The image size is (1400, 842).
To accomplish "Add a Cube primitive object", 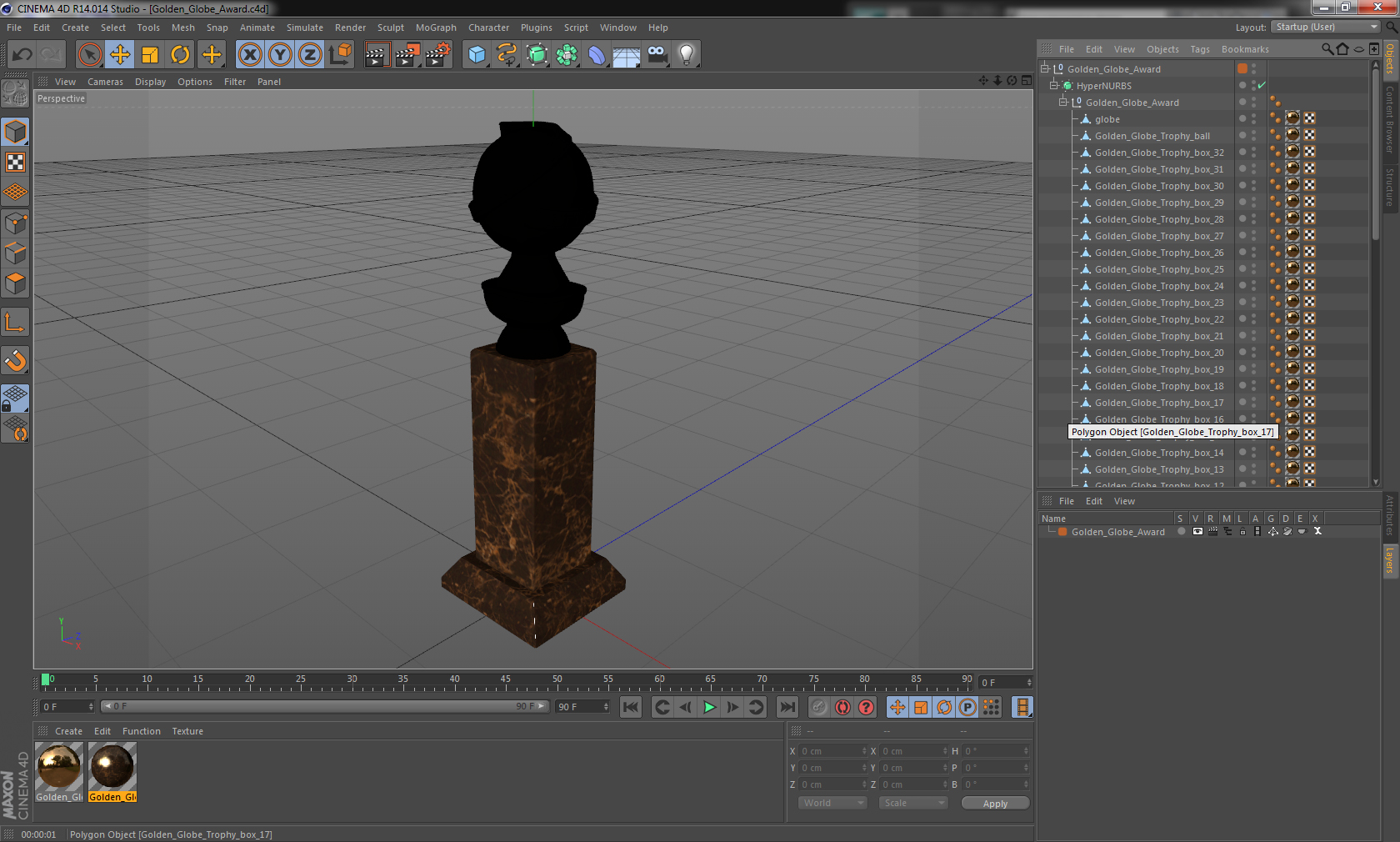I will tap(477, 55).
